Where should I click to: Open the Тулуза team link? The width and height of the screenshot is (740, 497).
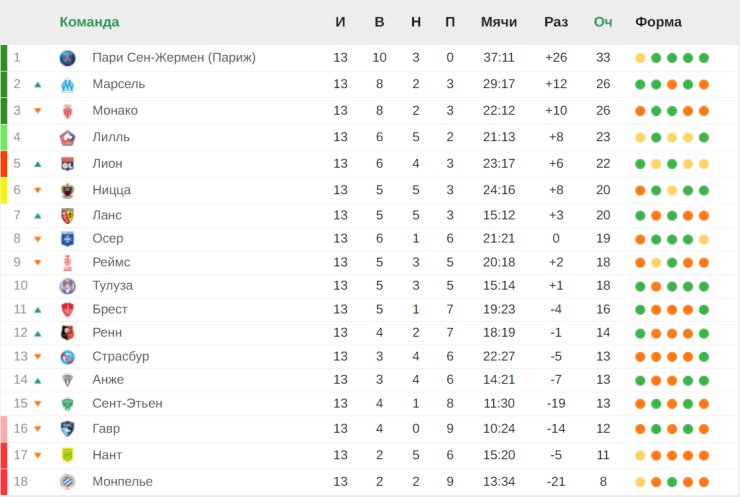point(112,286)
